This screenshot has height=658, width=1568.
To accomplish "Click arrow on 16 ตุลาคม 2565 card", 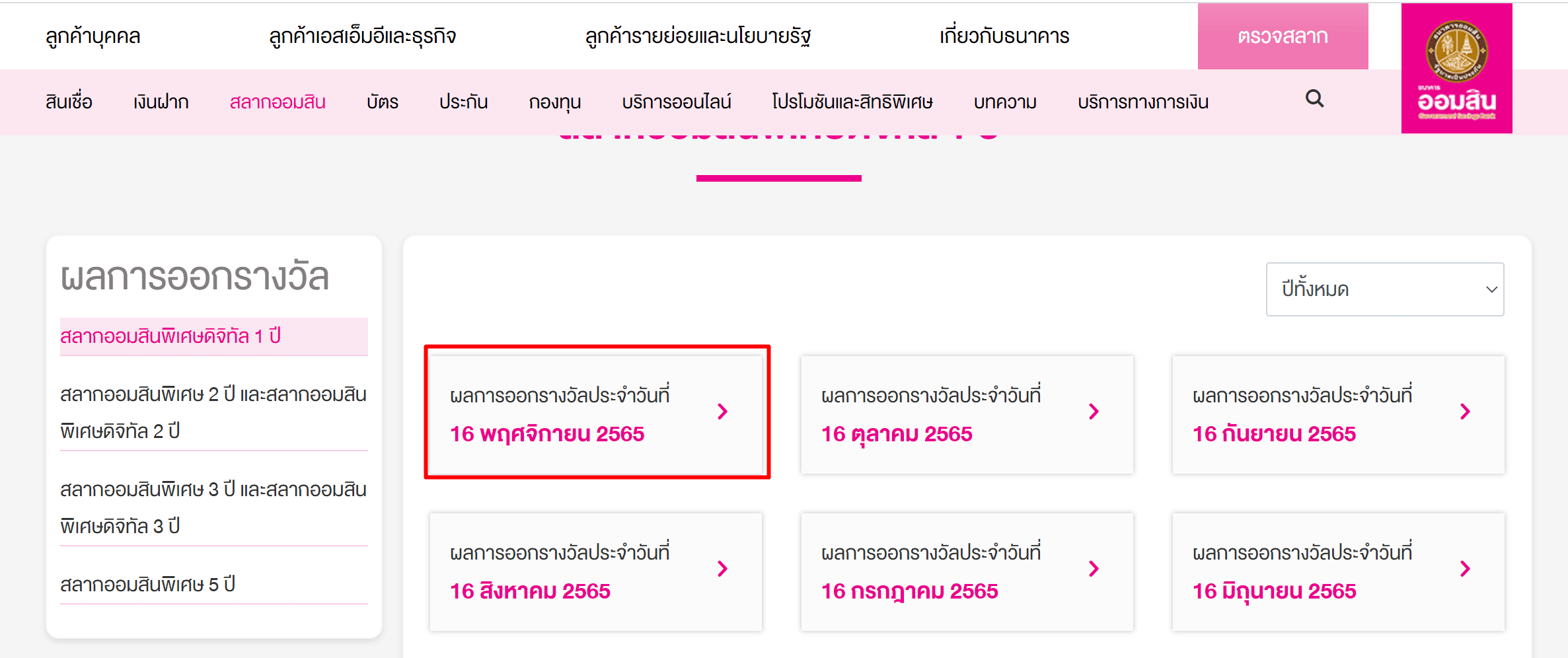I will click(1094, 412).
